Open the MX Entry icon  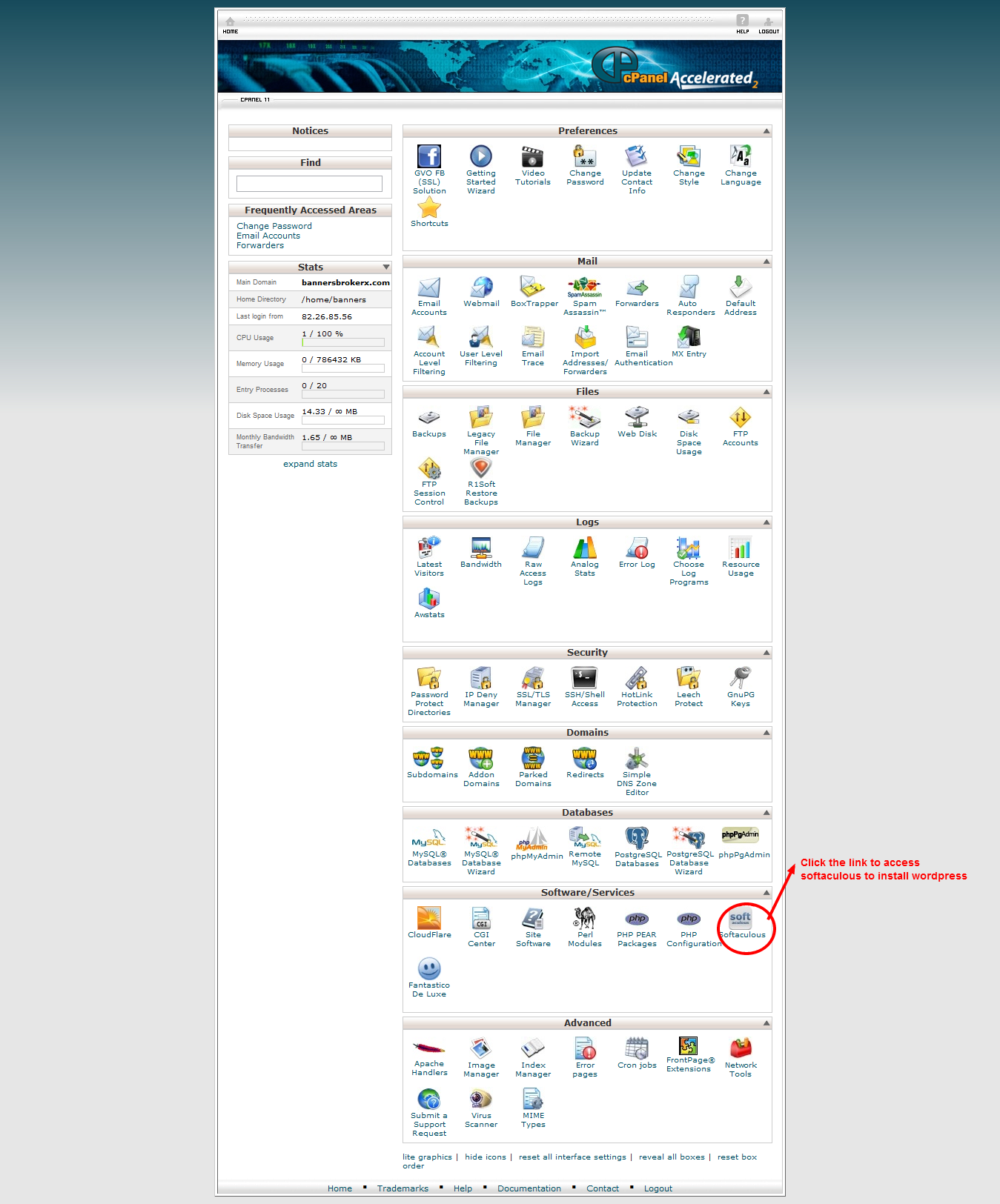(689, 338)
